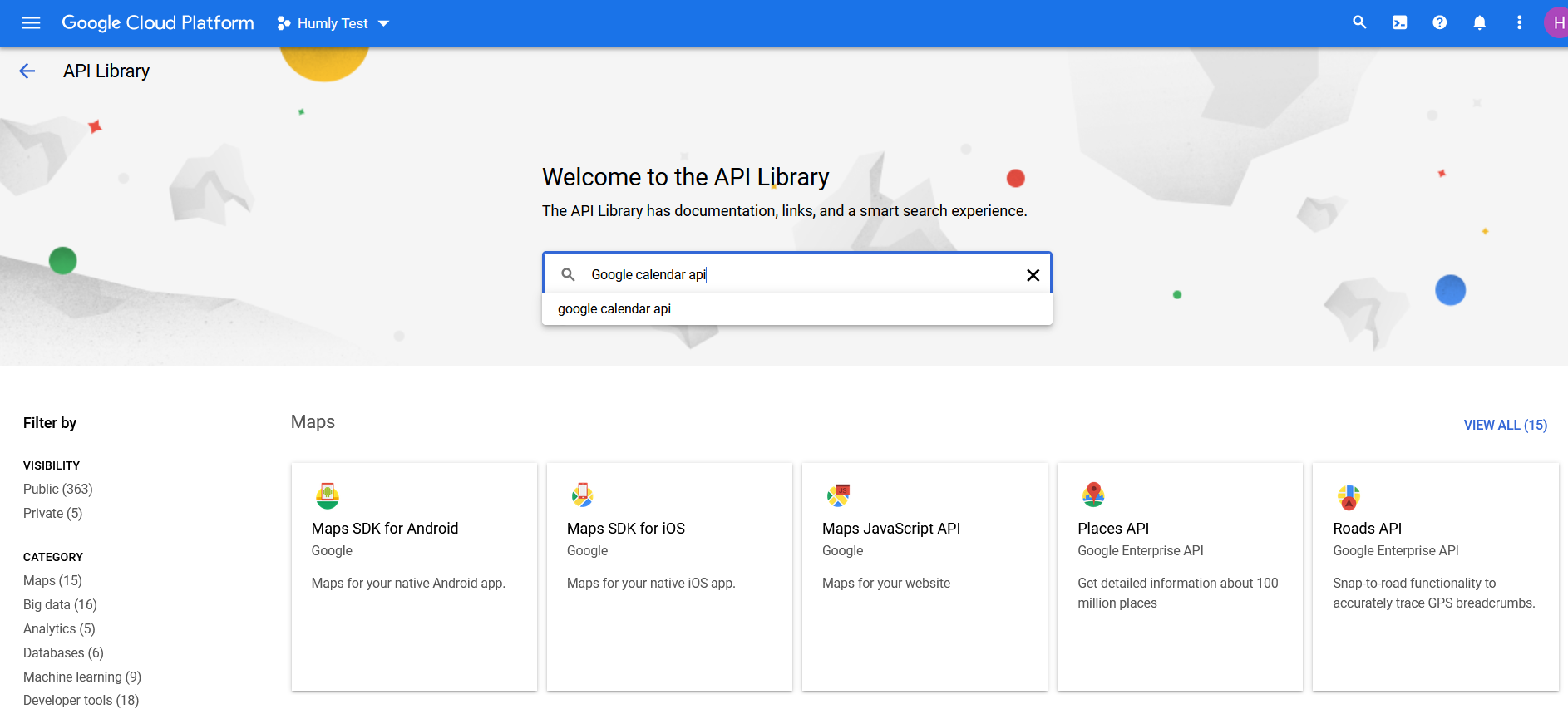This screenshot has height=714, width=1568.
Task: Click the Places API pin icon
Action: click(x=1093, y=495)
